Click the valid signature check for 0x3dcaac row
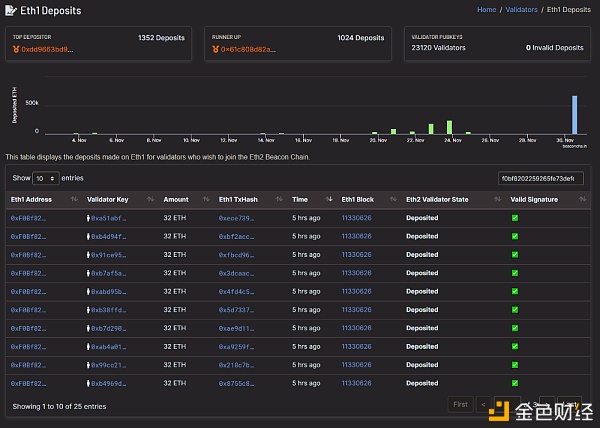The height and width of the screenshot is (428, 600). click(x=515, y=273)
